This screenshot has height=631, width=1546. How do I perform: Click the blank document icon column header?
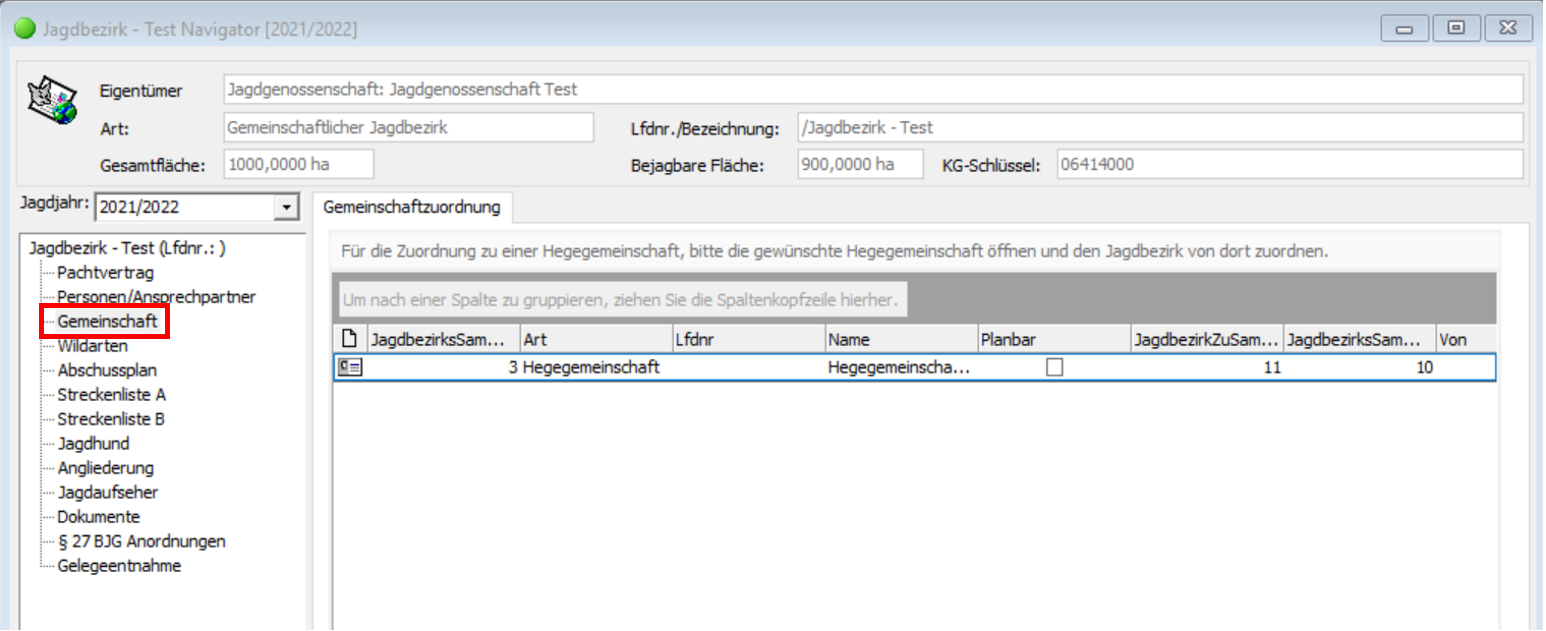349,340
